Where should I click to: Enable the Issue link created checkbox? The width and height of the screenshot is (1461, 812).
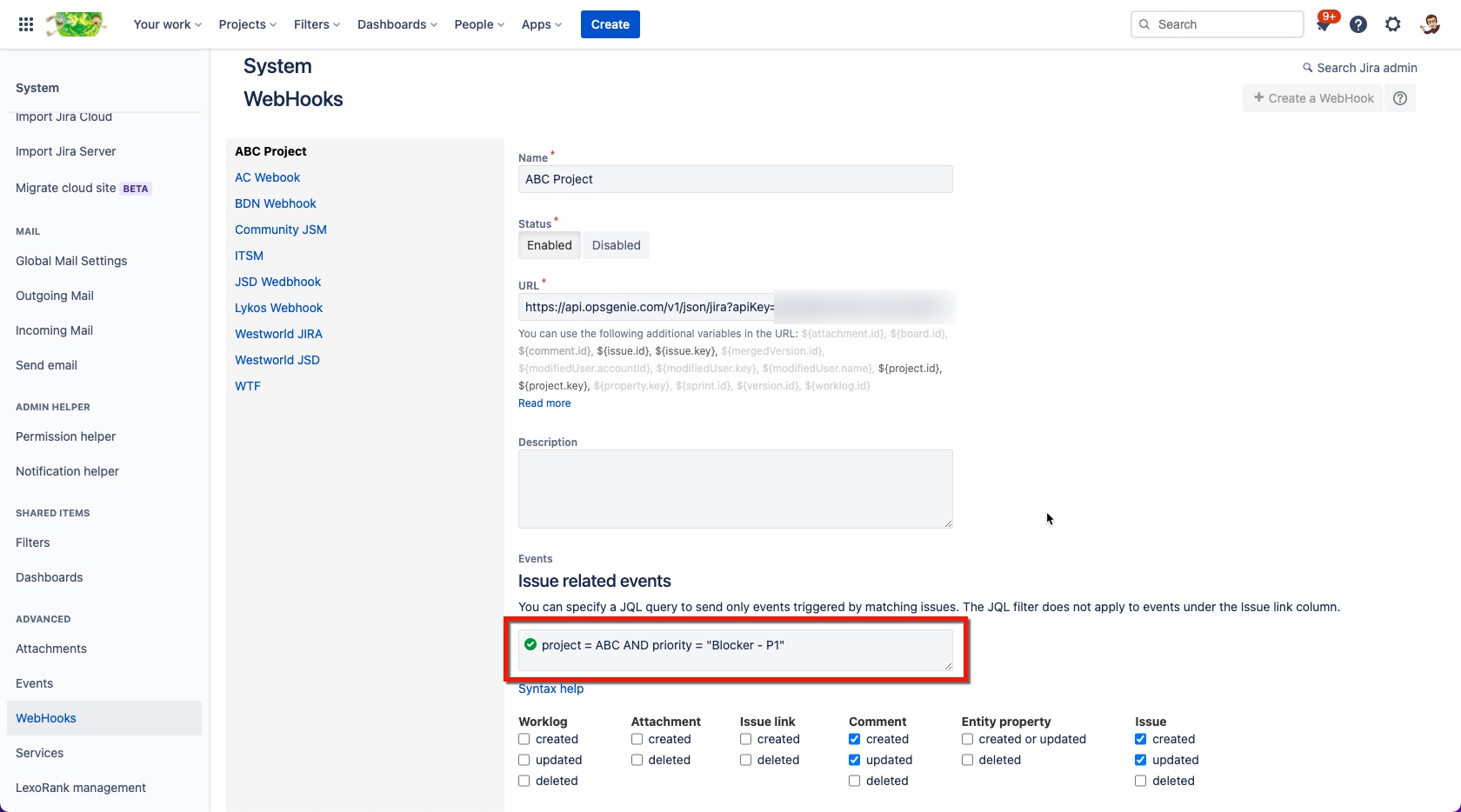745,738
